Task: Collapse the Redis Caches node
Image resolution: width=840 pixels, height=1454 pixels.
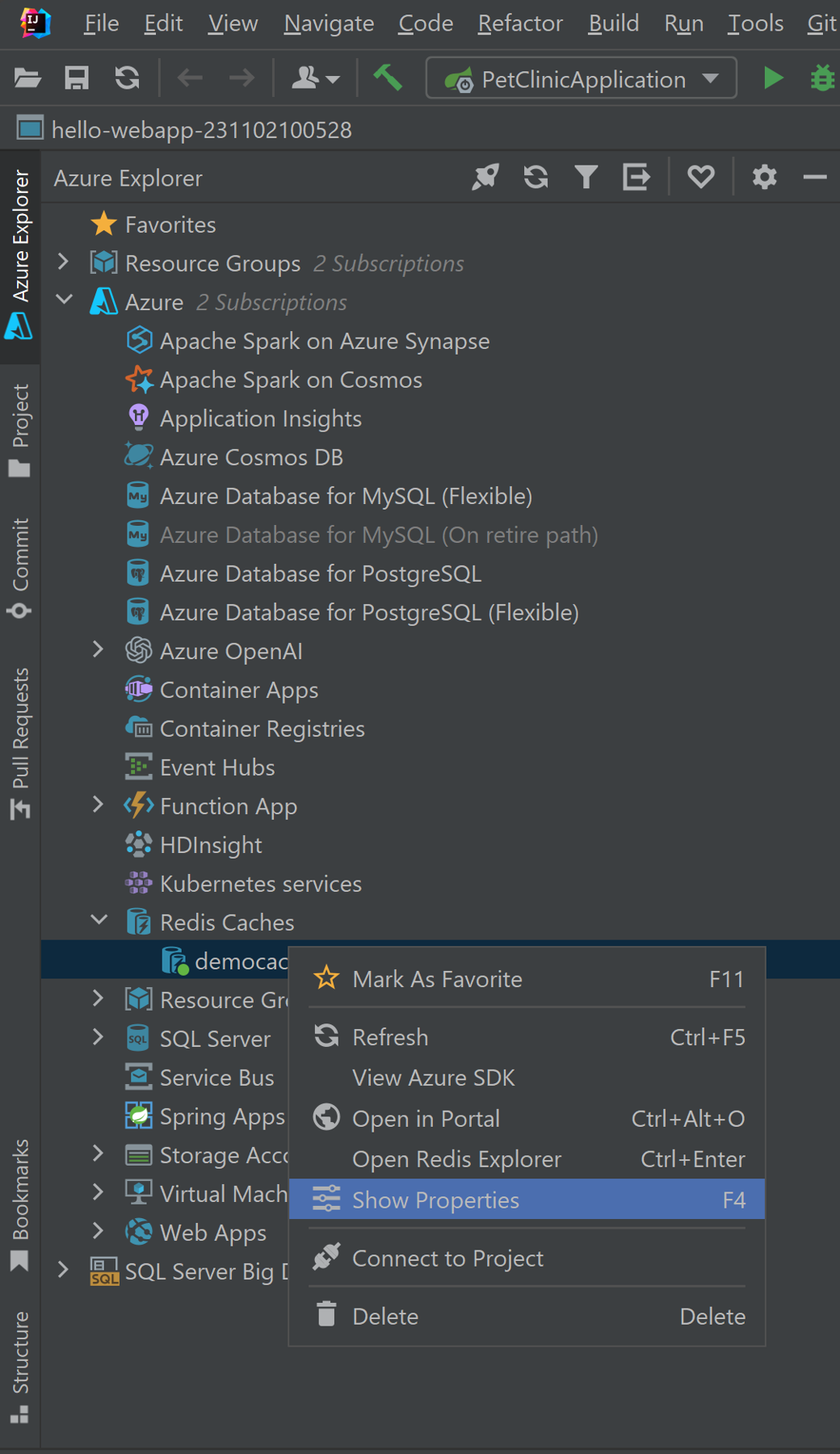Action: (99, 921)
